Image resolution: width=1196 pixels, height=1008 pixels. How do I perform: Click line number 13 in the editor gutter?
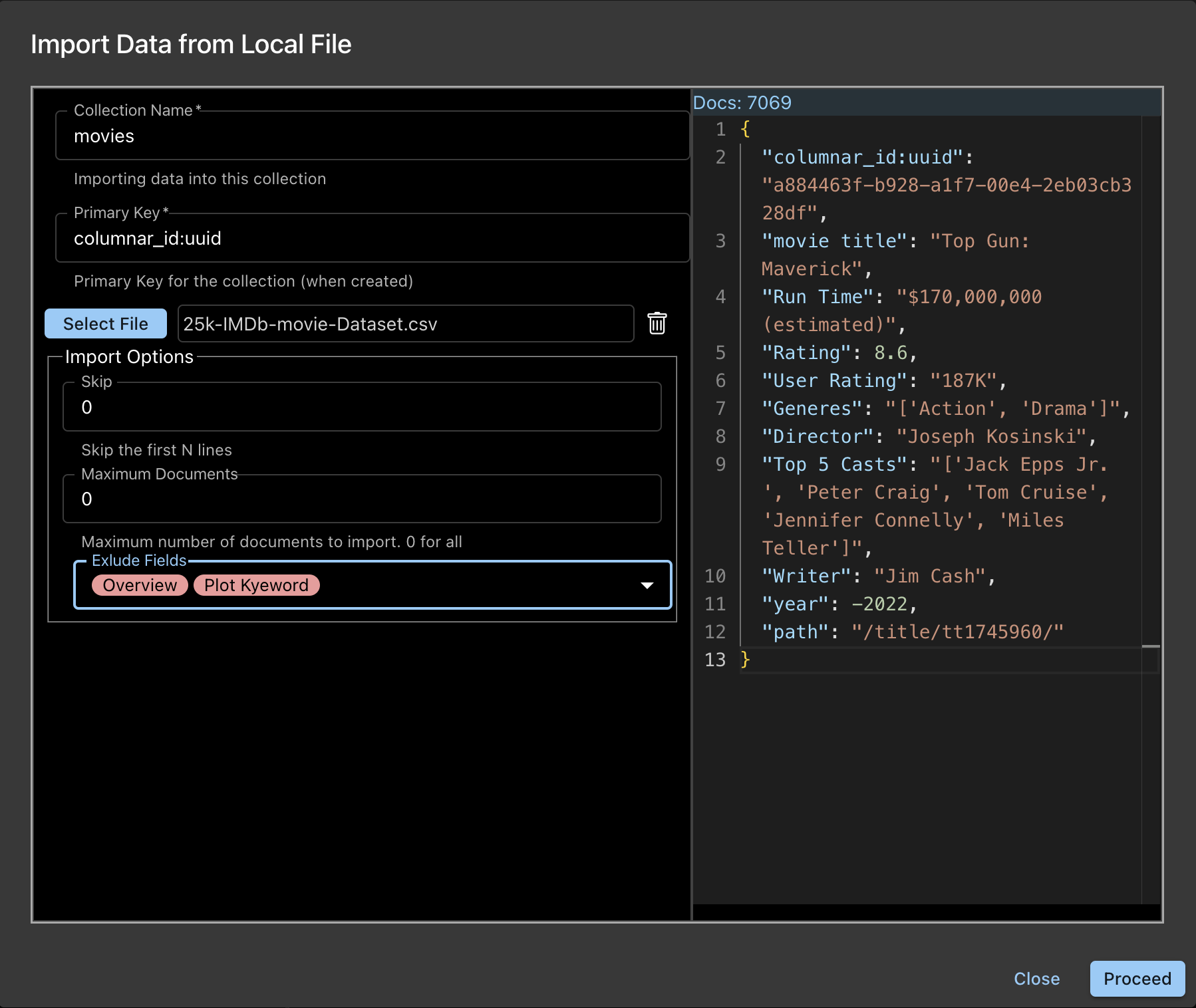(715, 660)
